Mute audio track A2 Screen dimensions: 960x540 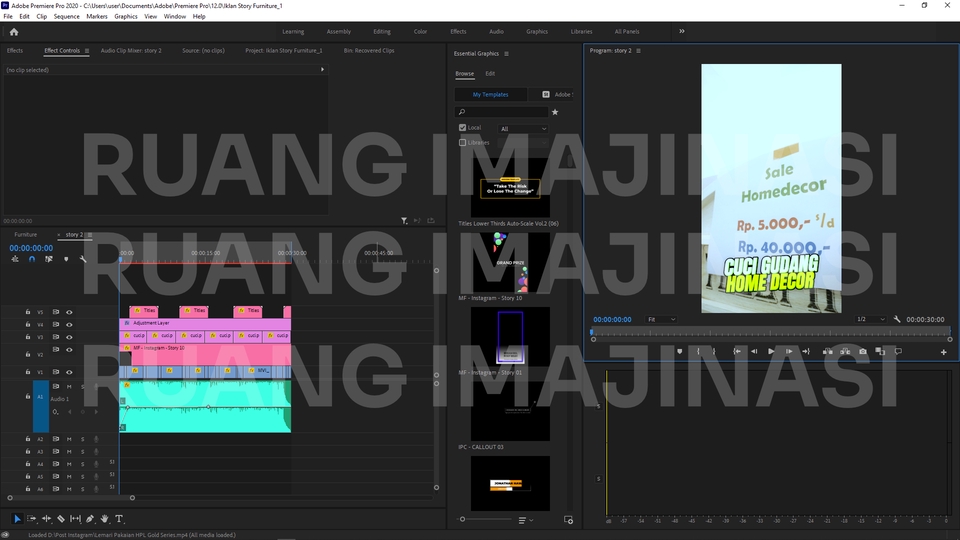(69, 439)
